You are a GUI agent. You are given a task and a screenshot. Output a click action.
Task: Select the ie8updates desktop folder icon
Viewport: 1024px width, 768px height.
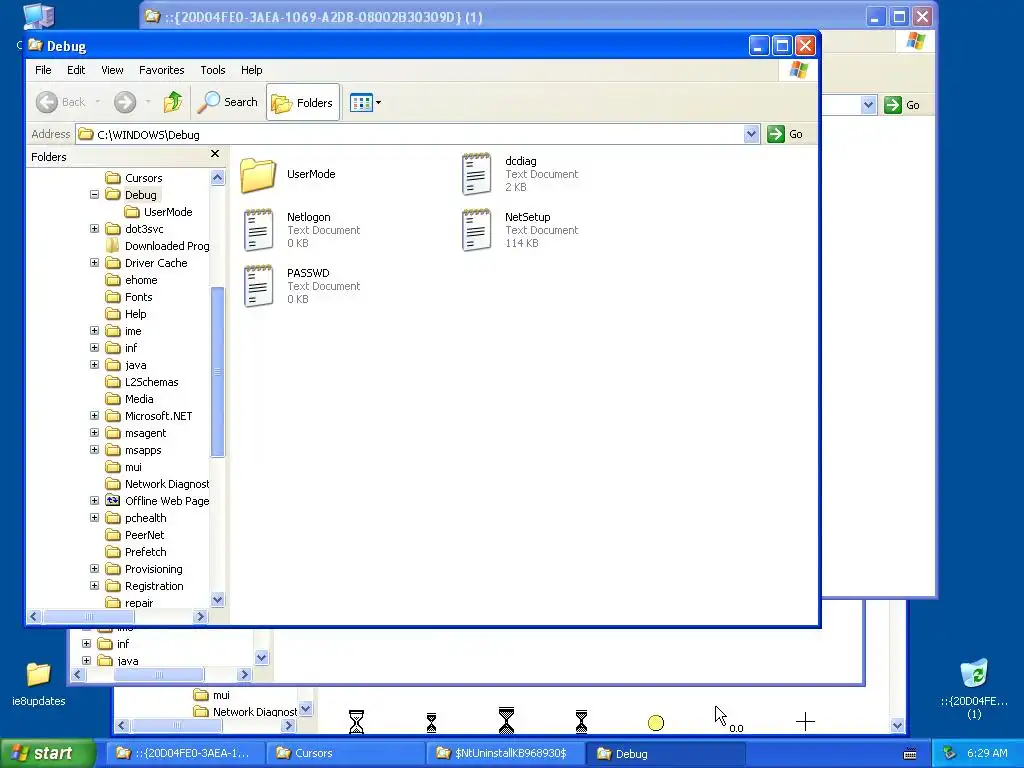click(39, 674)
